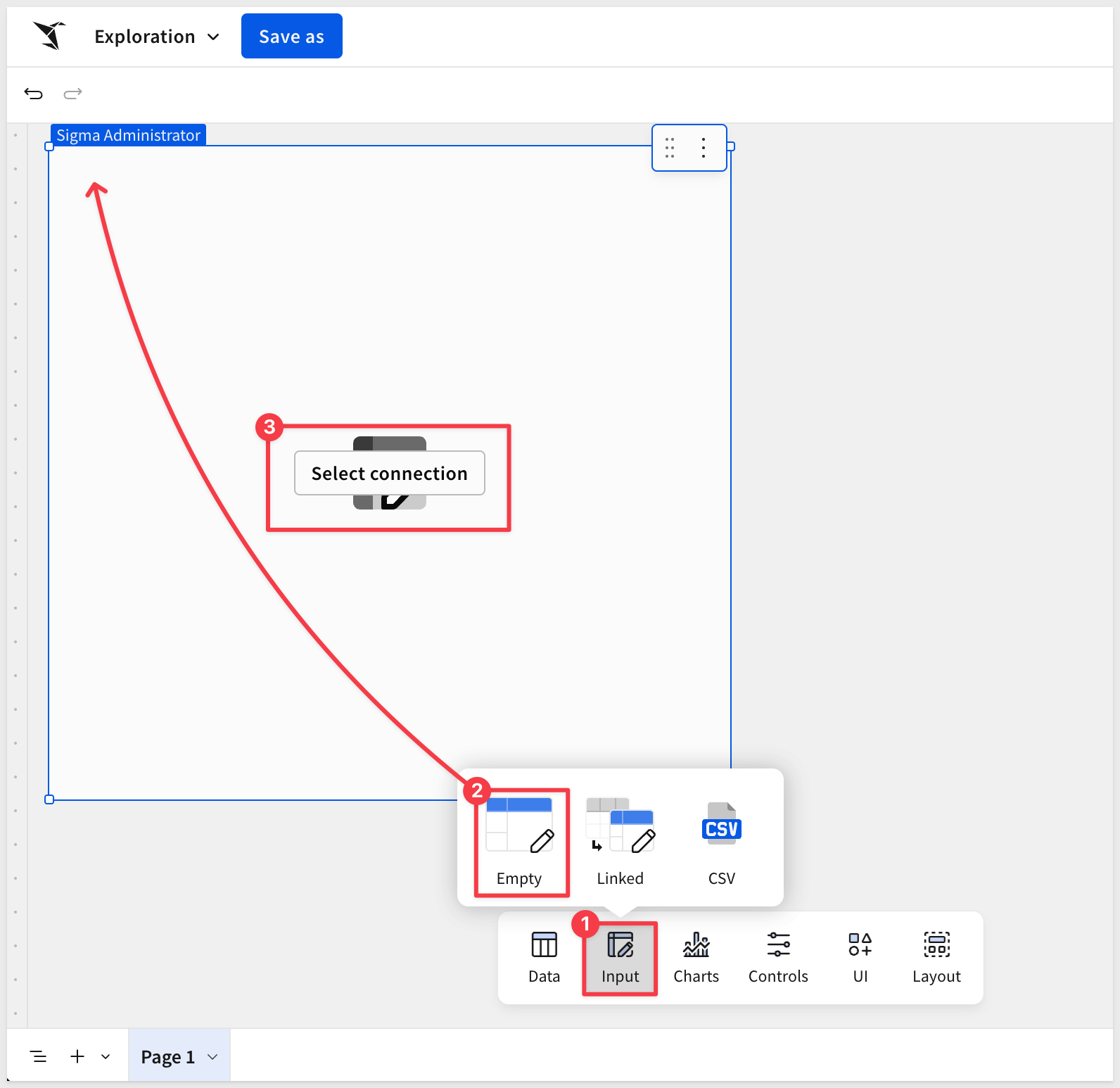Expand the add page options chevron
1120x1088 pixels.
106,1057
